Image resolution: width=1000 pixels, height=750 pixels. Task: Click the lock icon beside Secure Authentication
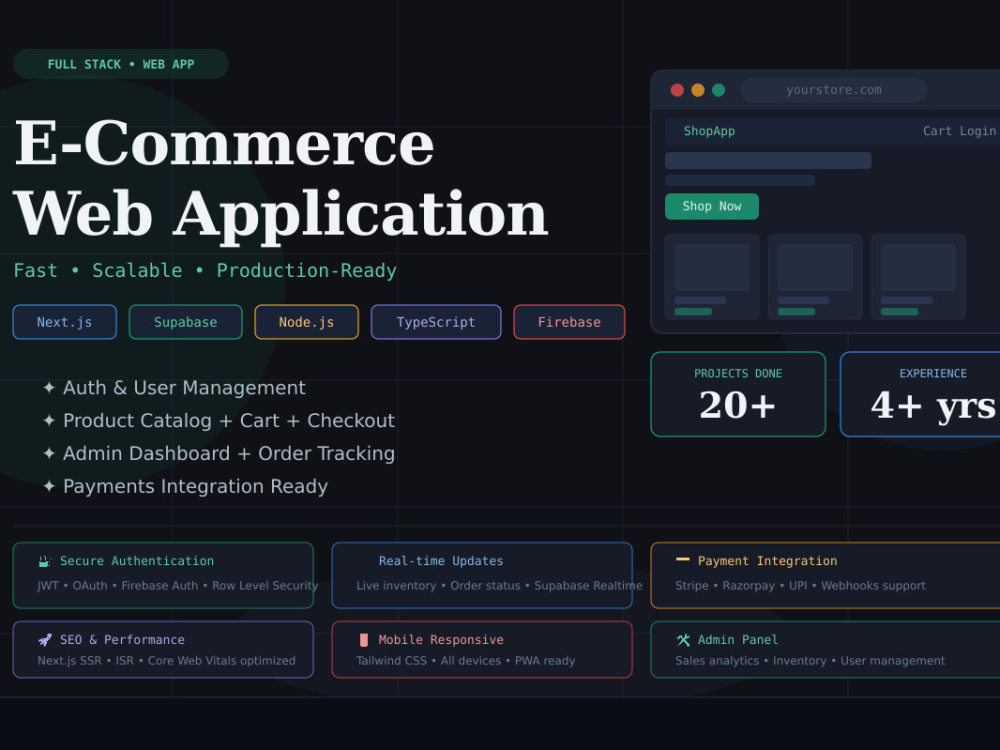coord(44,561)
